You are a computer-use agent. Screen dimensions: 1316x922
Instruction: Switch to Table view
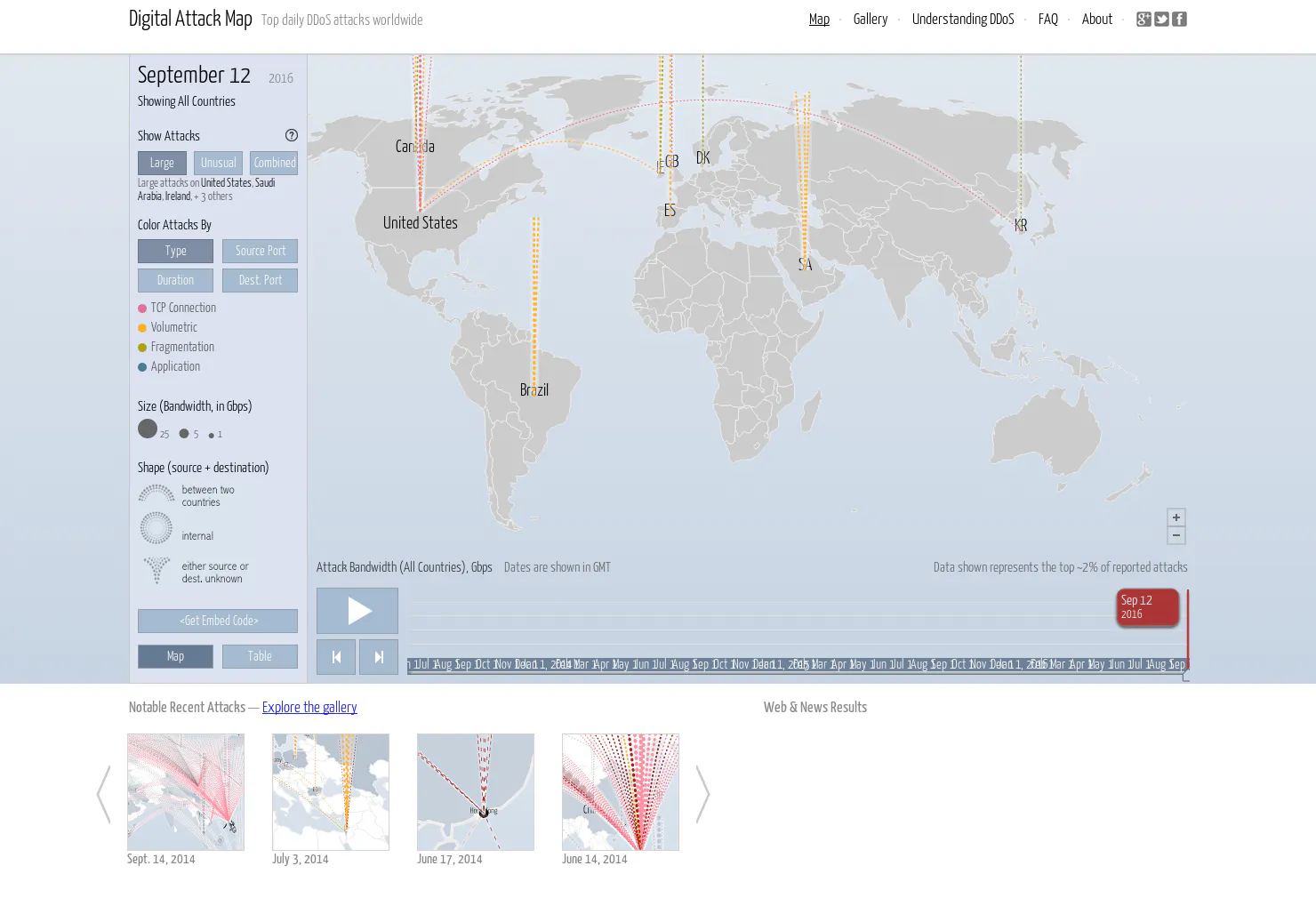(260, 656)
